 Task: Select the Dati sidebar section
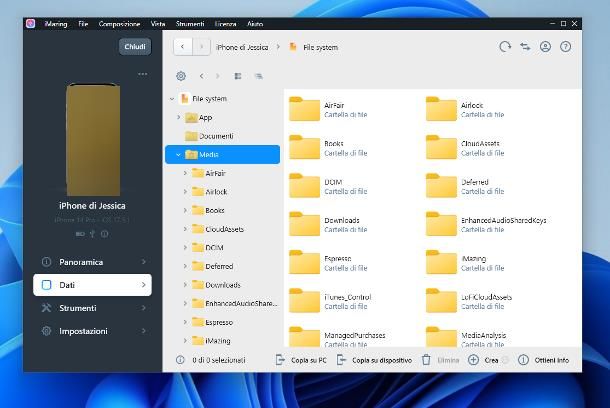pos(93,285)
